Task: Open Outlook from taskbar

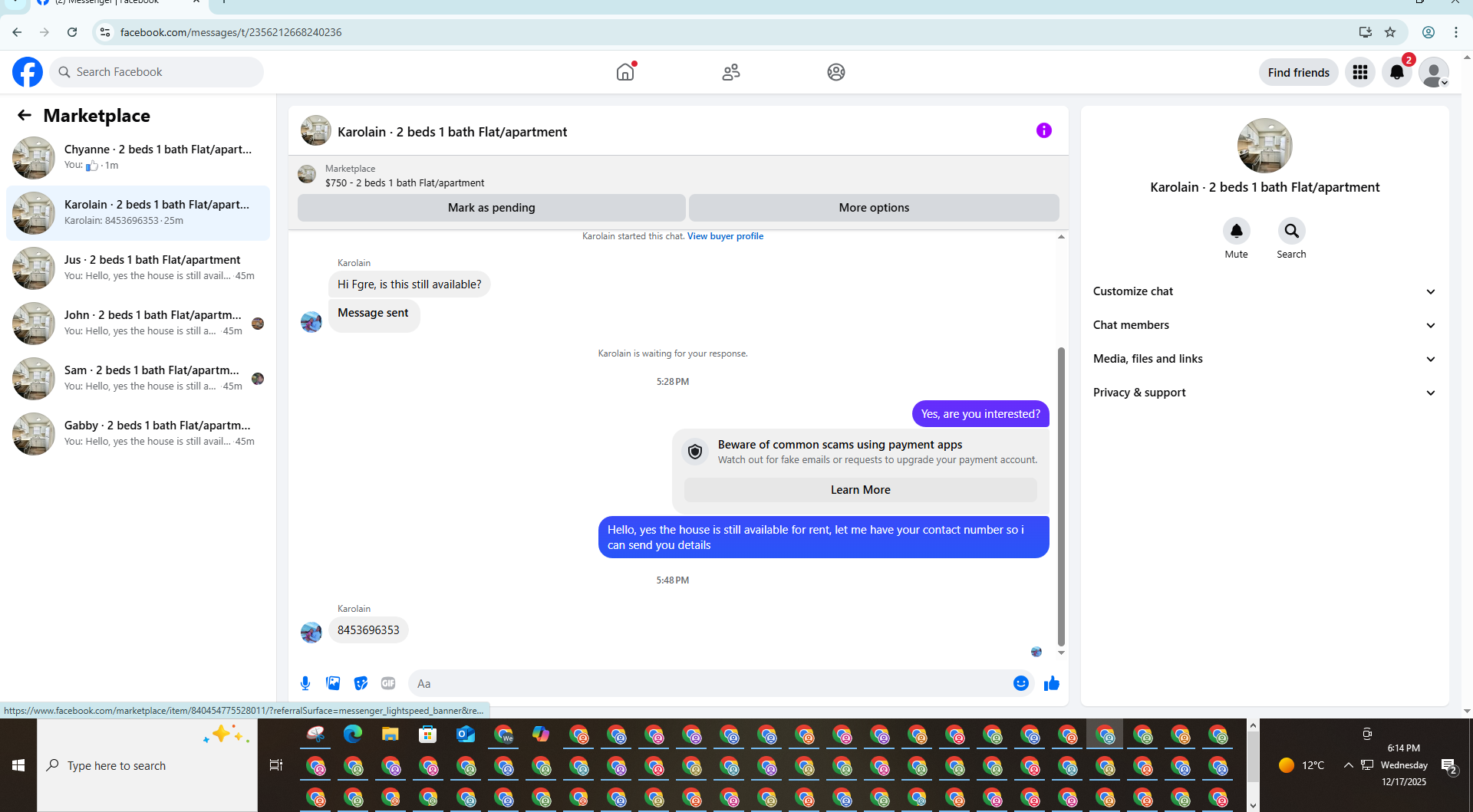Action: tap(465, 734)
